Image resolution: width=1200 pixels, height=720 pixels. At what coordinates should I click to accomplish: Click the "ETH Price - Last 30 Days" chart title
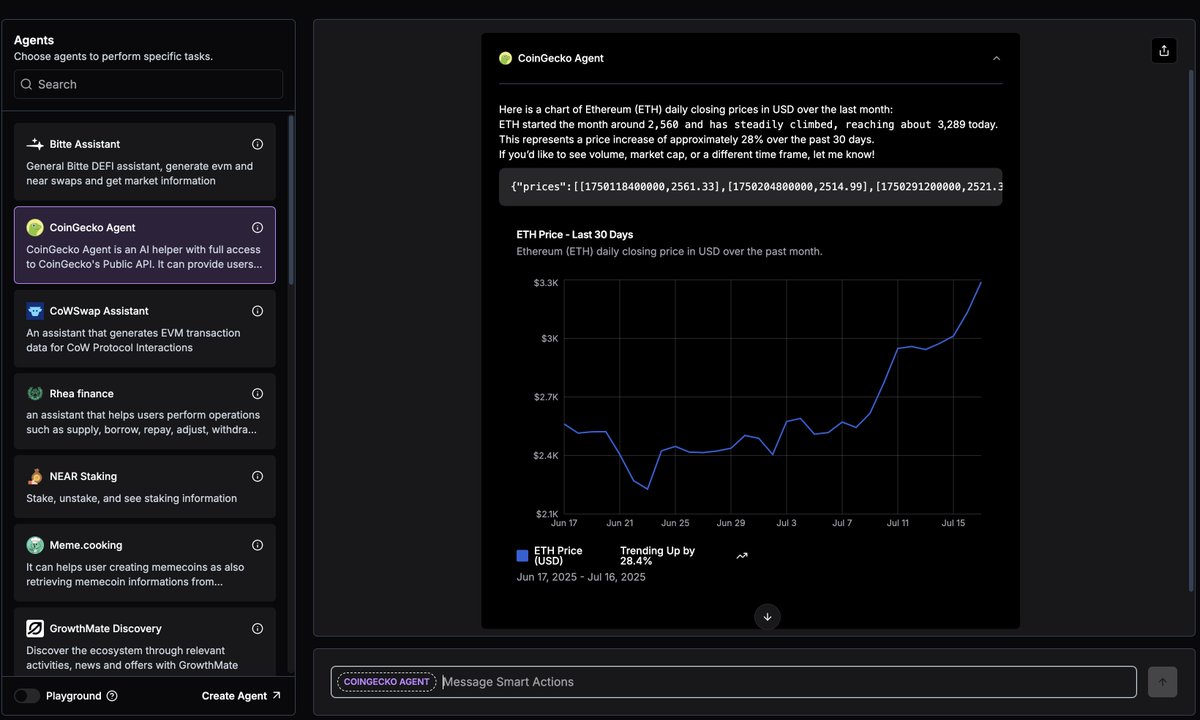(575, 234)
